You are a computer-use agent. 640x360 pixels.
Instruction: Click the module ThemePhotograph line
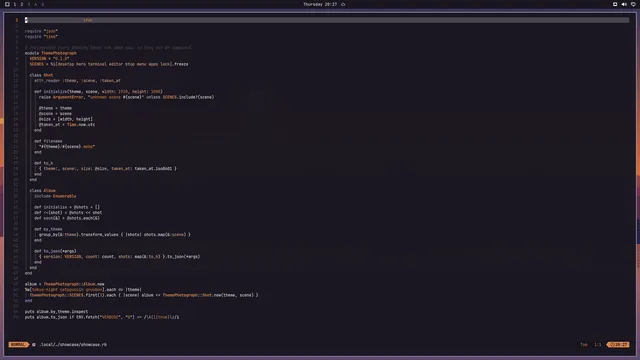click(51, 53)
